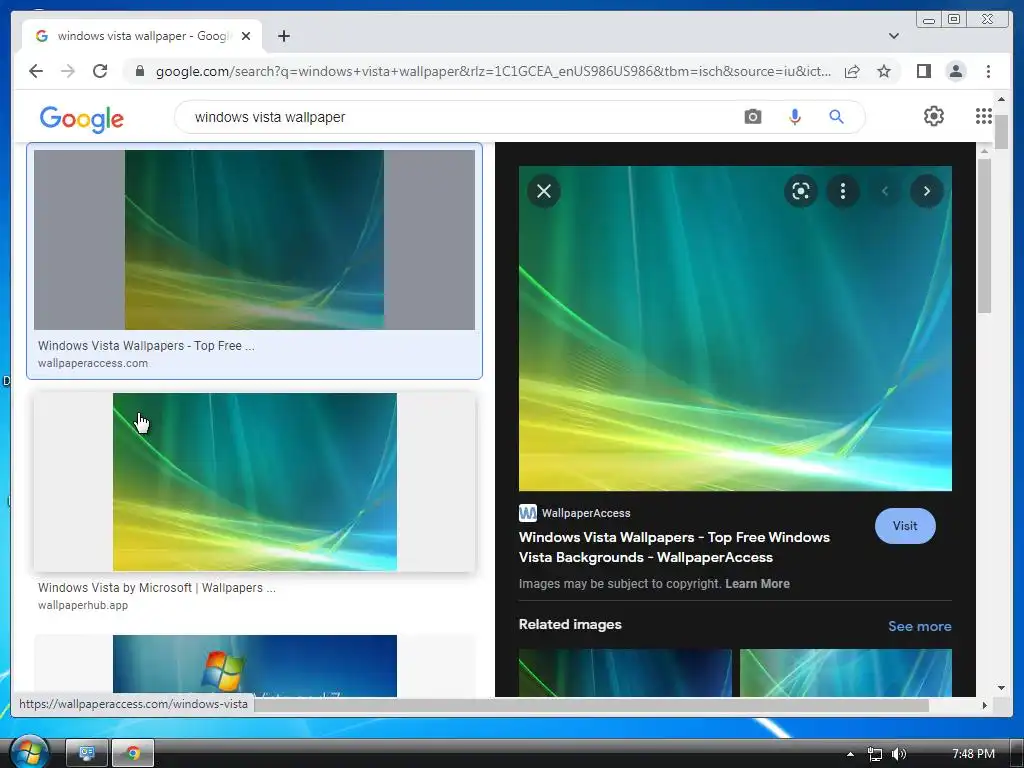1024x768 pixels.
Task: Close the windows vista wallpaper tab
Action: point(246,36)
